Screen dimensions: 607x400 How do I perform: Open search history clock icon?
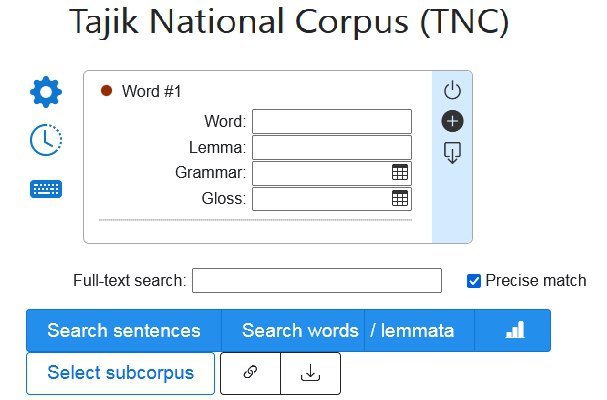46,140
